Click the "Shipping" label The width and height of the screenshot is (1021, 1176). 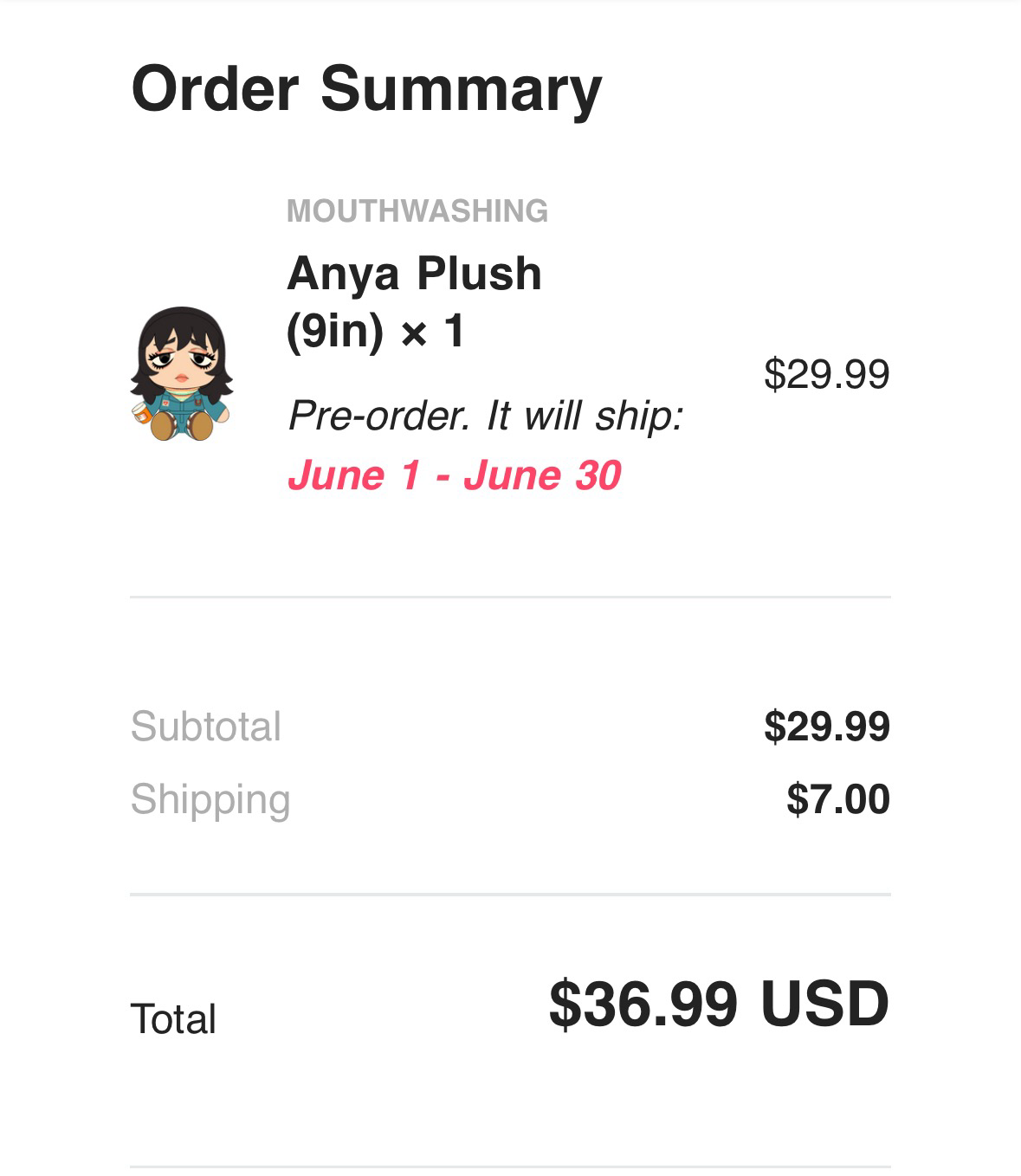pos(210,799)
